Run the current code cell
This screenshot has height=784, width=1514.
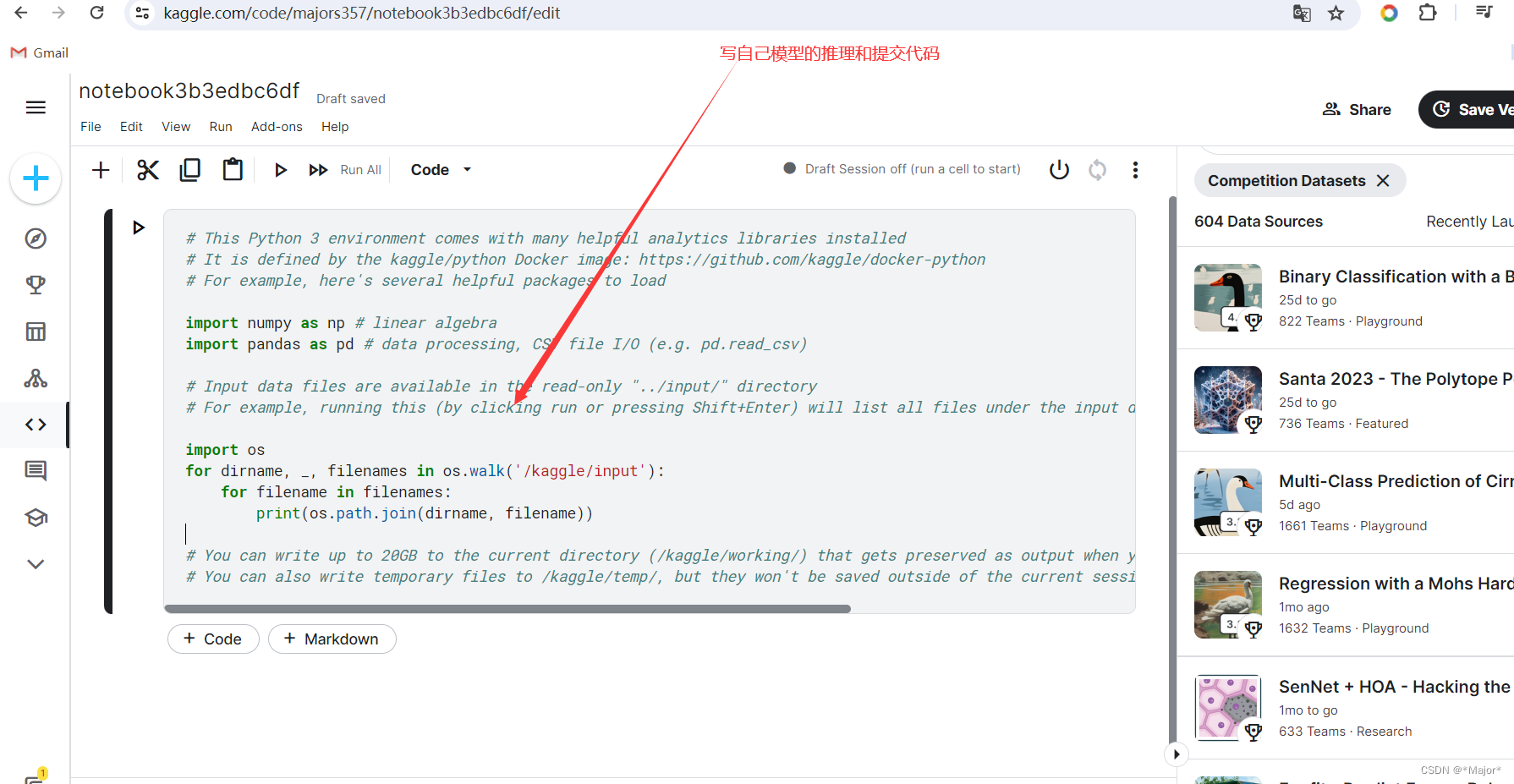pyautogui.click(x=281, y=169)
